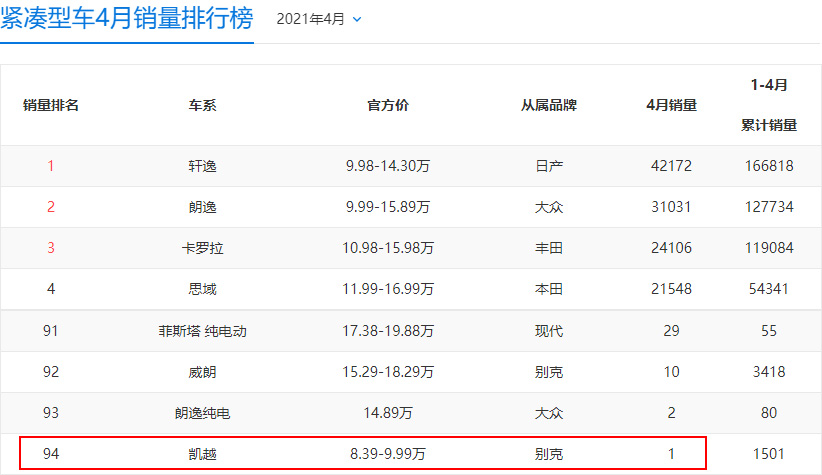Click the dropdown chevron next to 2021年4月

click(x=357, y=20)
